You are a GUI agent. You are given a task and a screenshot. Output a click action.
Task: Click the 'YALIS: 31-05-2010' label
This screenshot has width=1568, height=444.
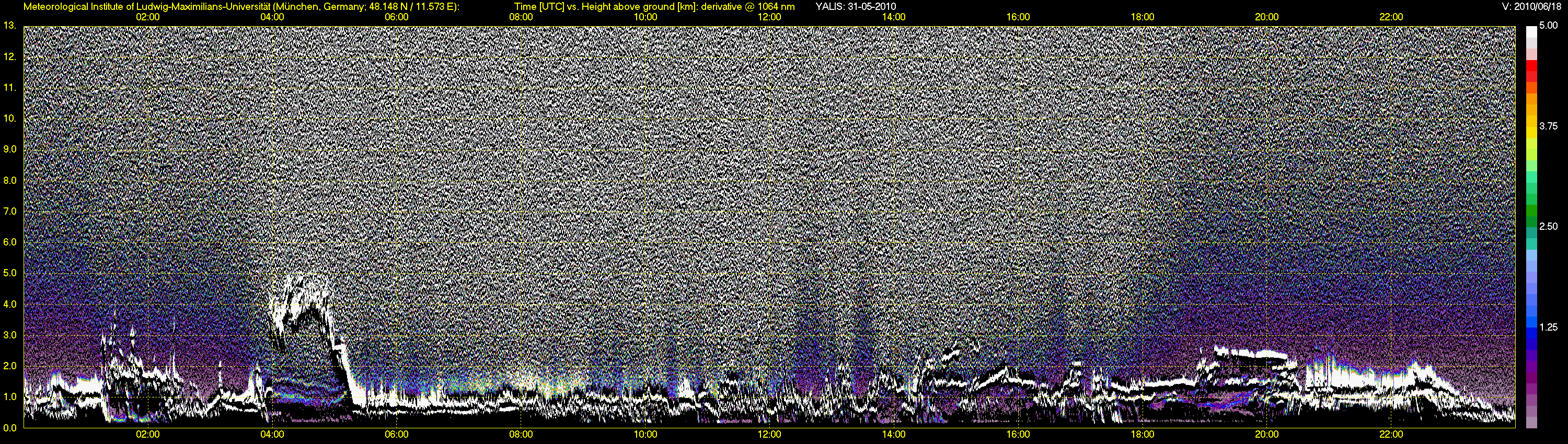point(855,7)
